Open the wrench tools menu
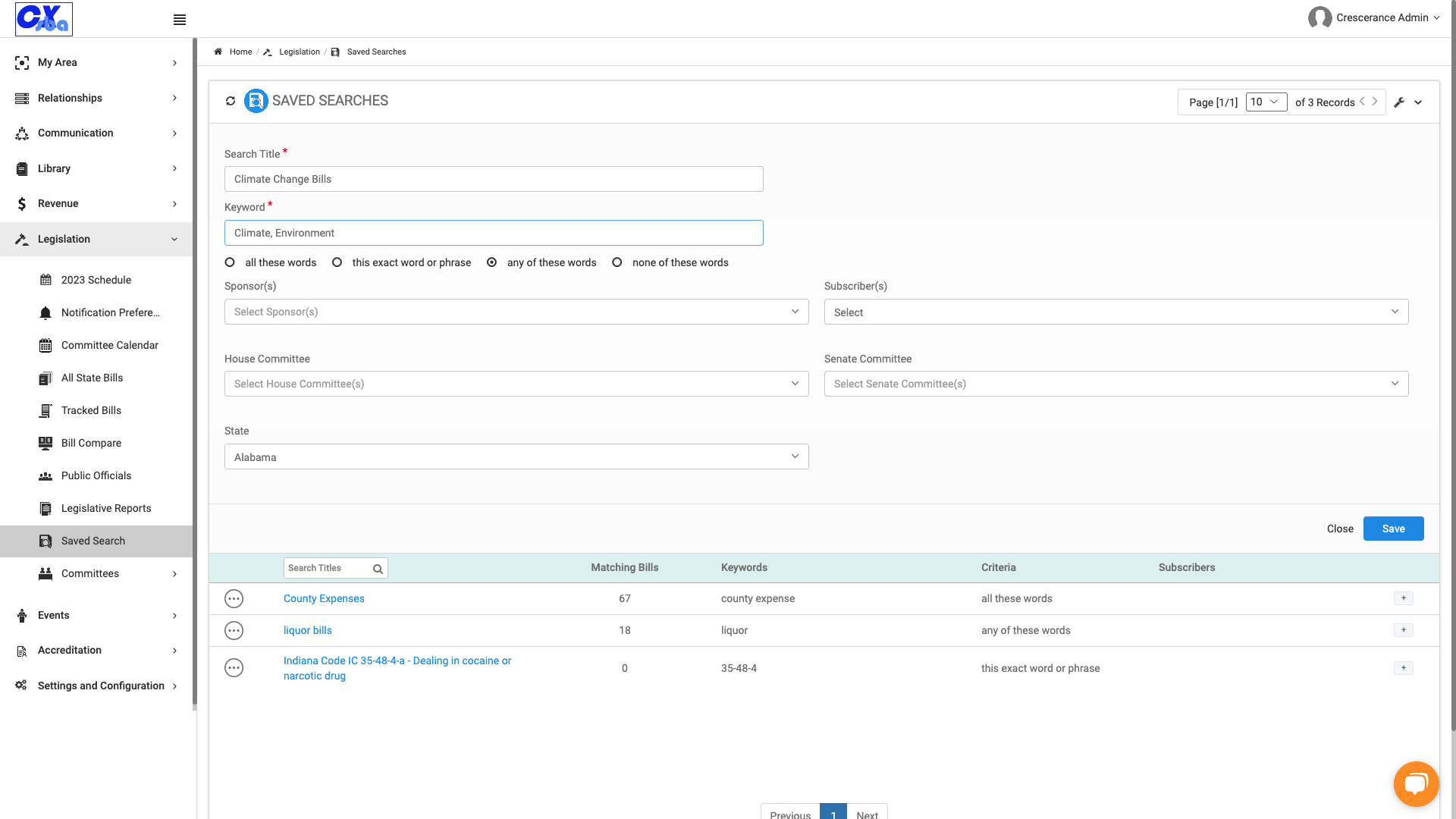 pyautogui.click(x=1399, y=102)
